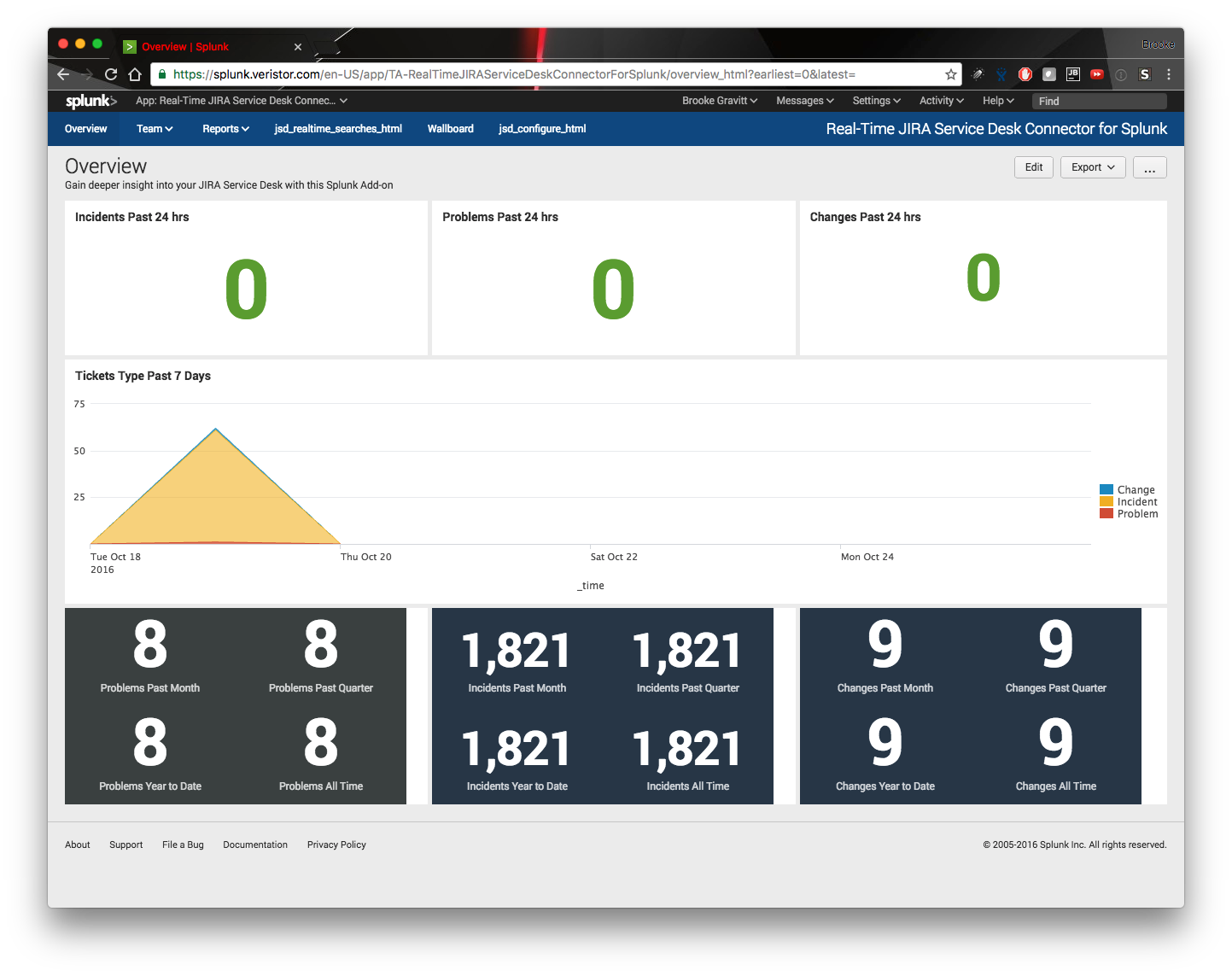Click the Problems Past 24 hrs value

point(613,290)
